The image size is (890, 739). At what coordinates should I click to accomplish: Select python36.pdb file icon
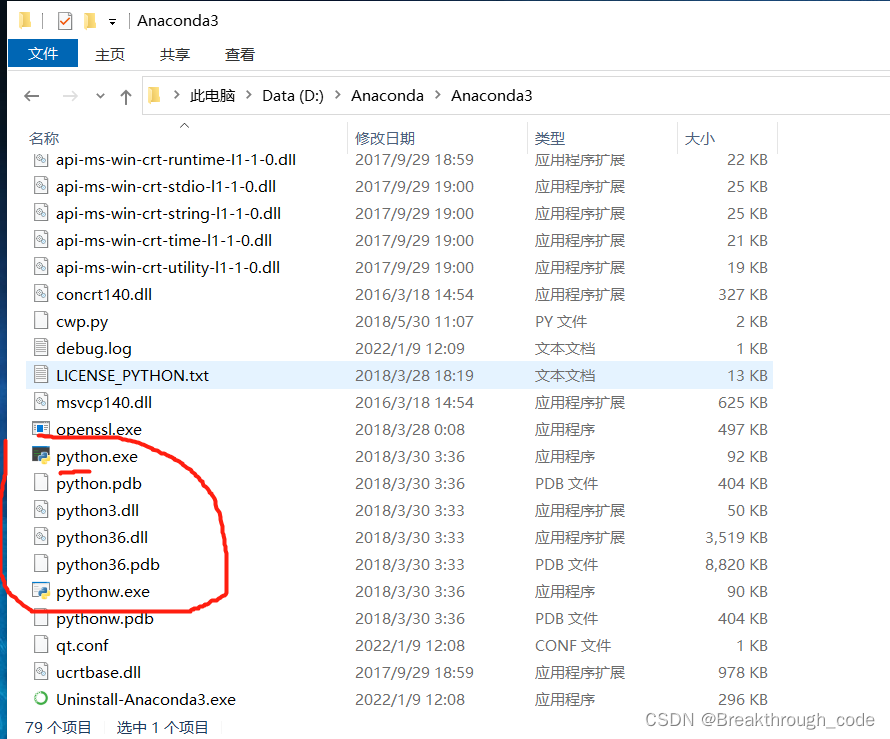pos(41,564)
